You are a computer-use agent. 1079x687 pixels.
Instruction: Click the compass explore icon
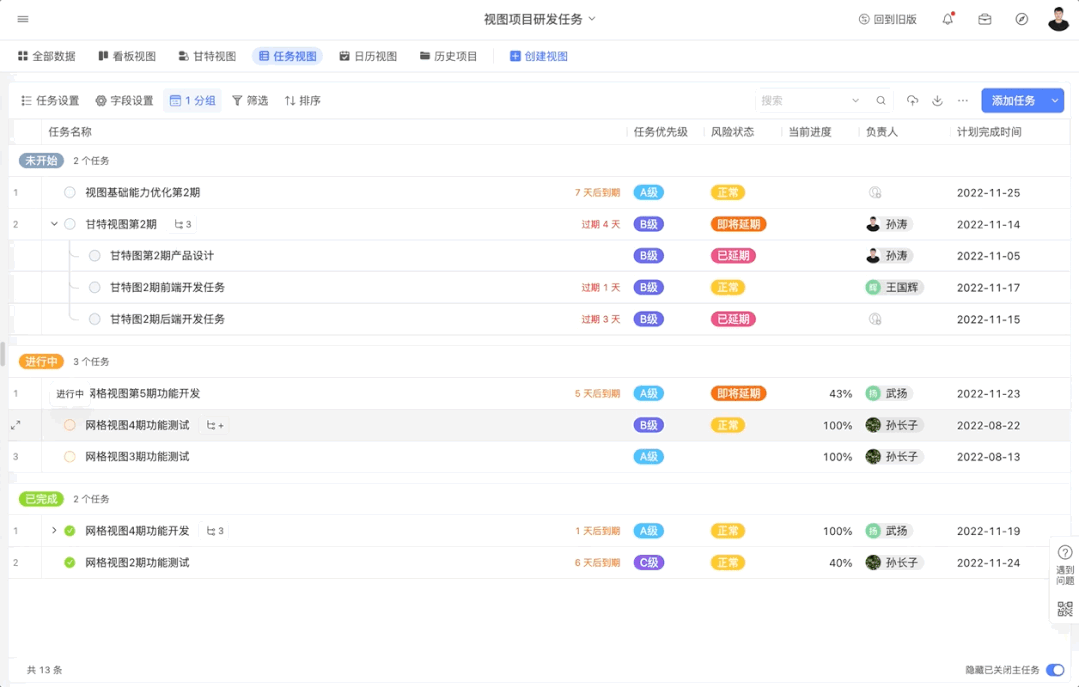click(1021, 19)
